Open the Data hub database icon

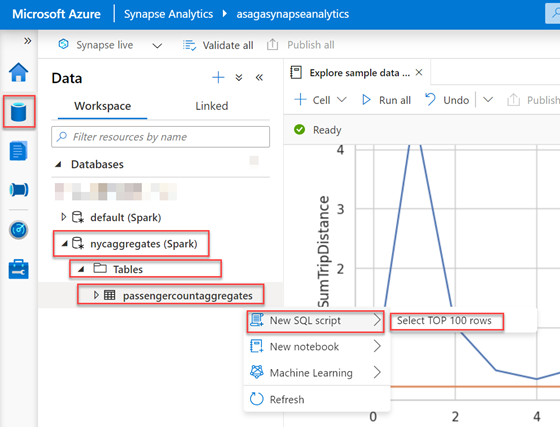(19, 112)
